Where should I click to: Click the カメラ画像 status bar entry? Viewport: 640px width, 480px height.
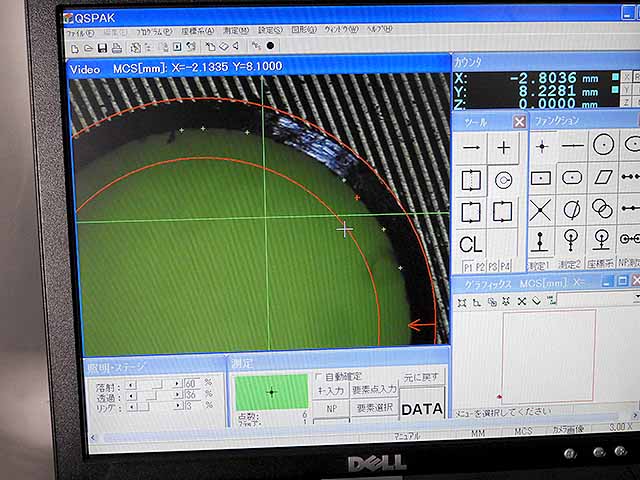pyautogui.click(x=568, y=429)
